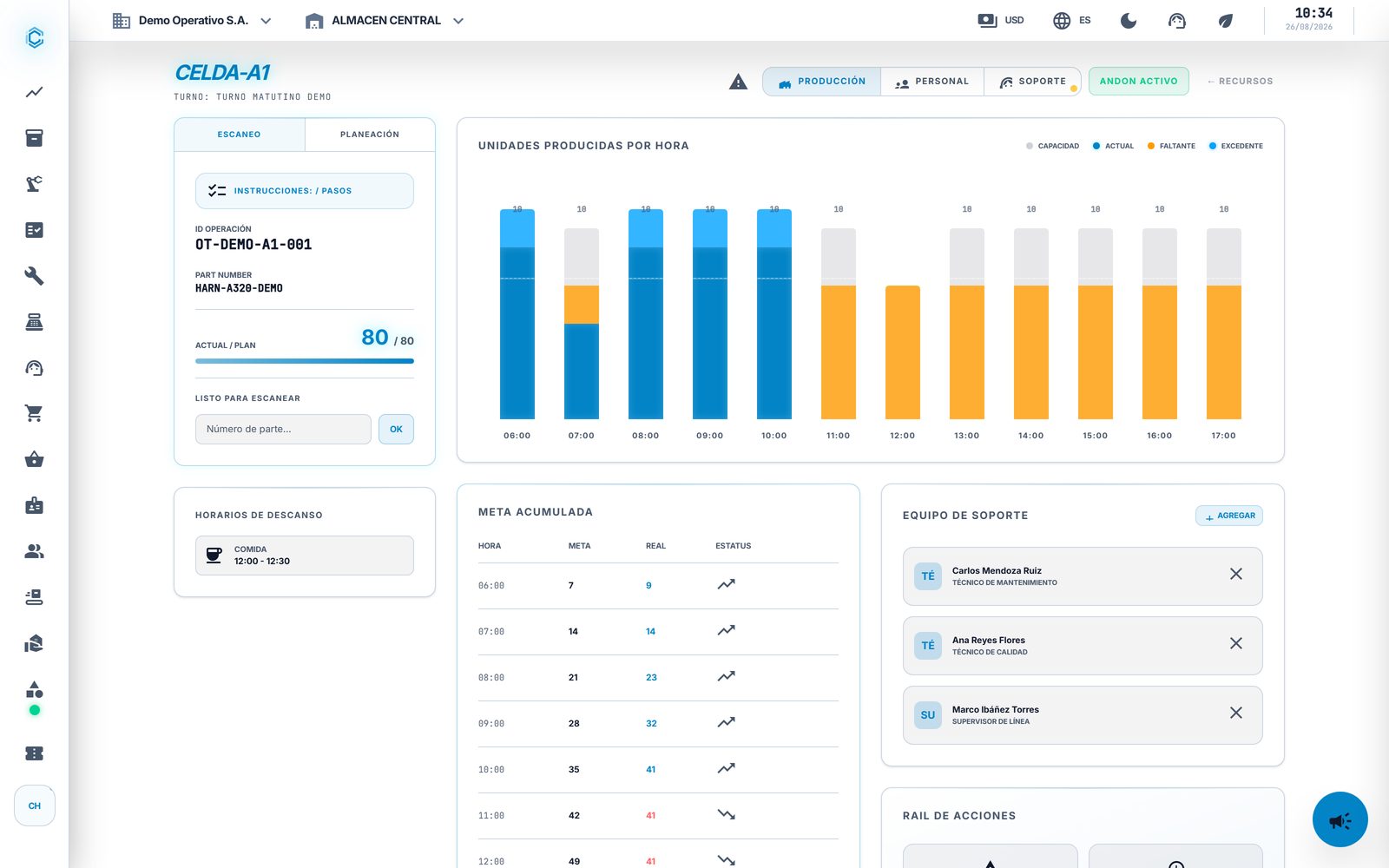Click the Número de parte input field
This screenshot has width=1389, height=868.
pos(283,430)
